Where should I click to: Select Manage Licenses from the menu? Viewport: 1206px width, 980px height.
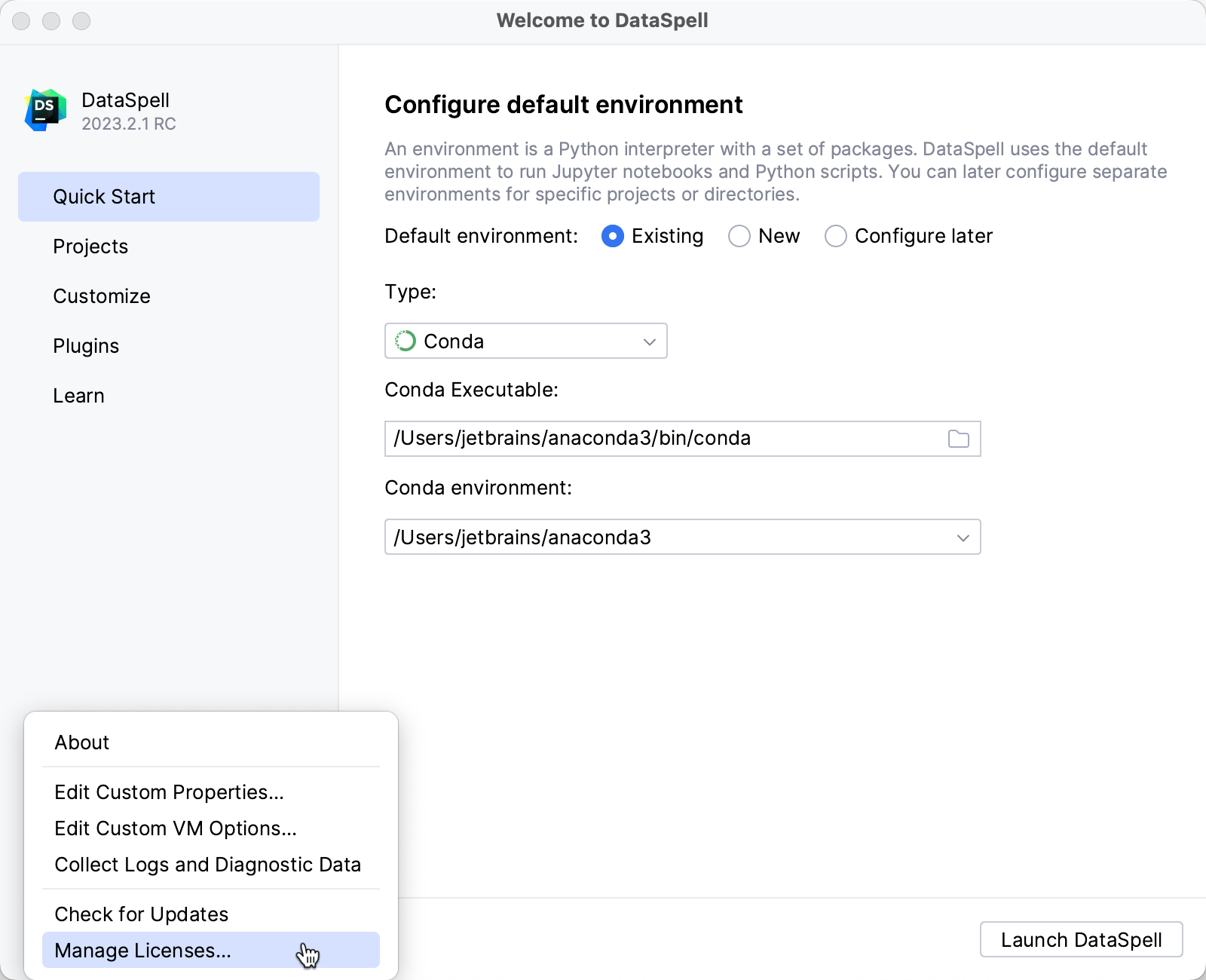coord(143,951)
